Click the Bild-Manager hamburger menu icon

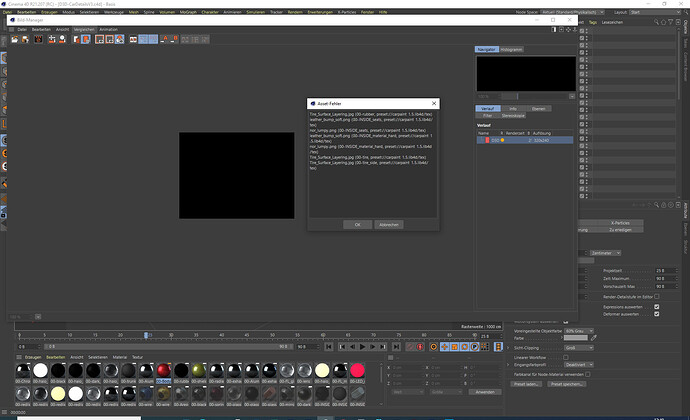tap(11, 29)
